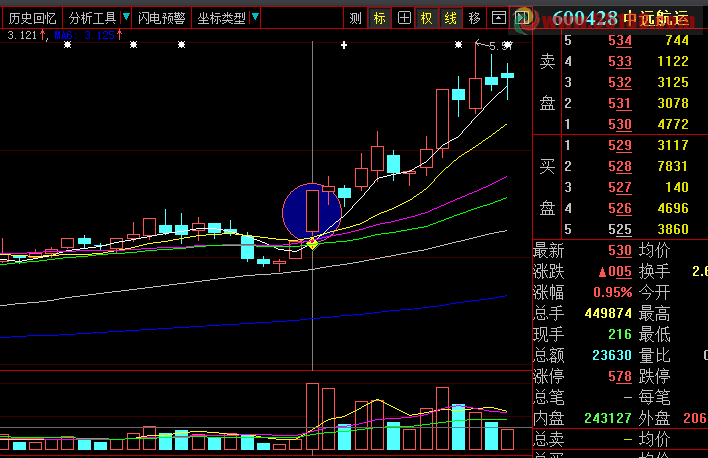708x458 pixels.
Task: Toggle the 权 ex-rights adjustment button
Action: pyautogui.click(x=426, y=18)
